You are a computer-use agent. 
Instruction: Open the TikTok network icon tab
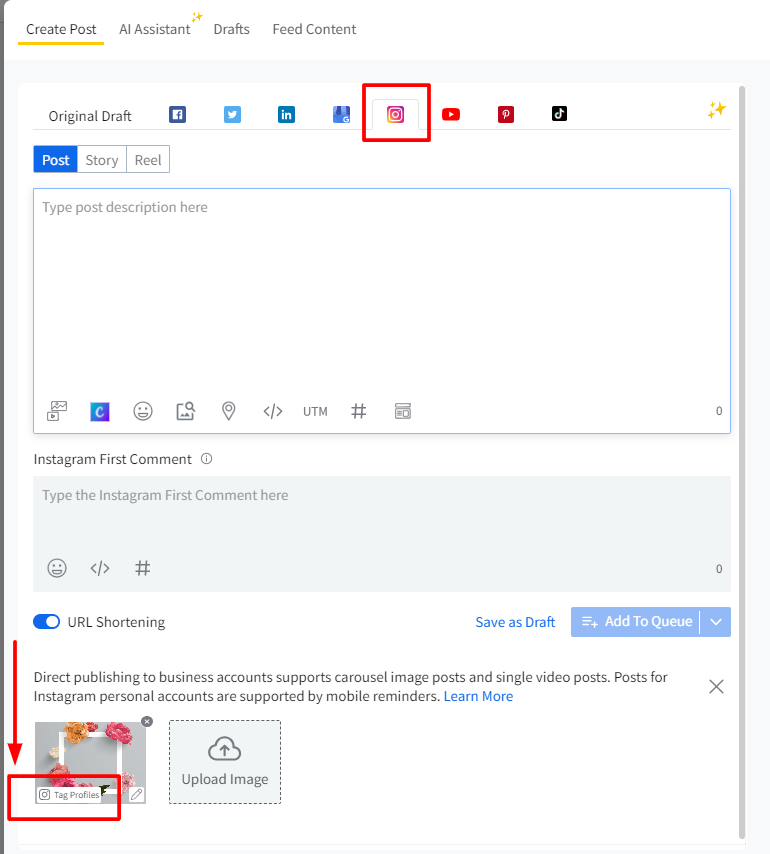(x=559, y=114)
